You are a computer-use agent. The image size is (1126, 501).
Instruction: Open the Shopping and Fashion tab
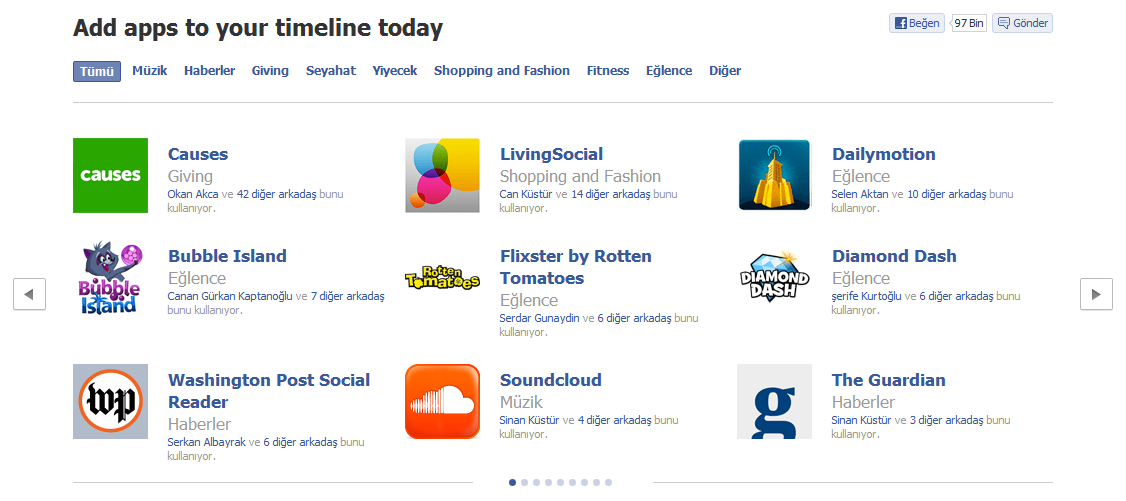[x=502, y=71]
